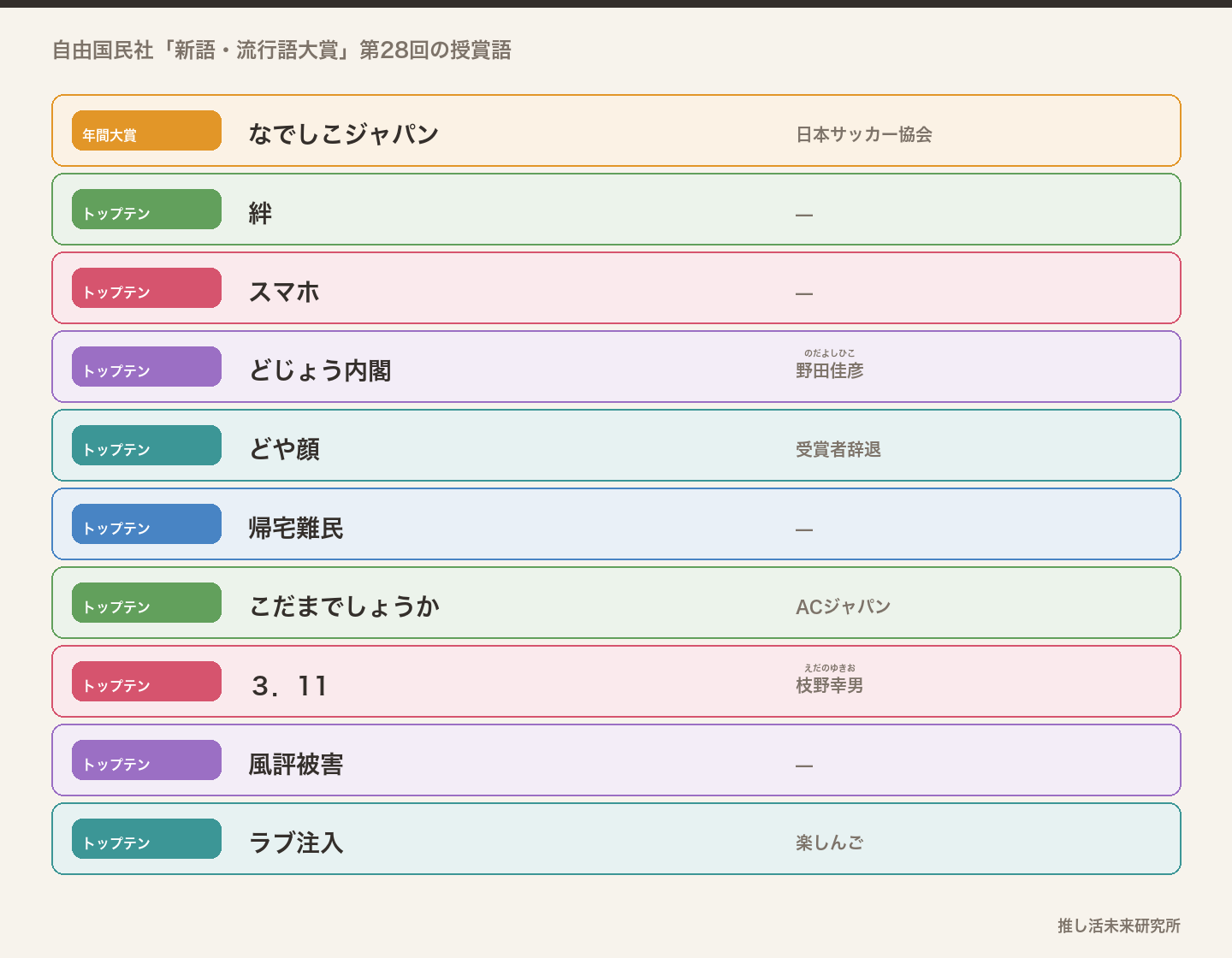Viewport: 1232px width, 958px height.
Task: Click the text 受賞者辞退
Action: click(x=838, y=449)
